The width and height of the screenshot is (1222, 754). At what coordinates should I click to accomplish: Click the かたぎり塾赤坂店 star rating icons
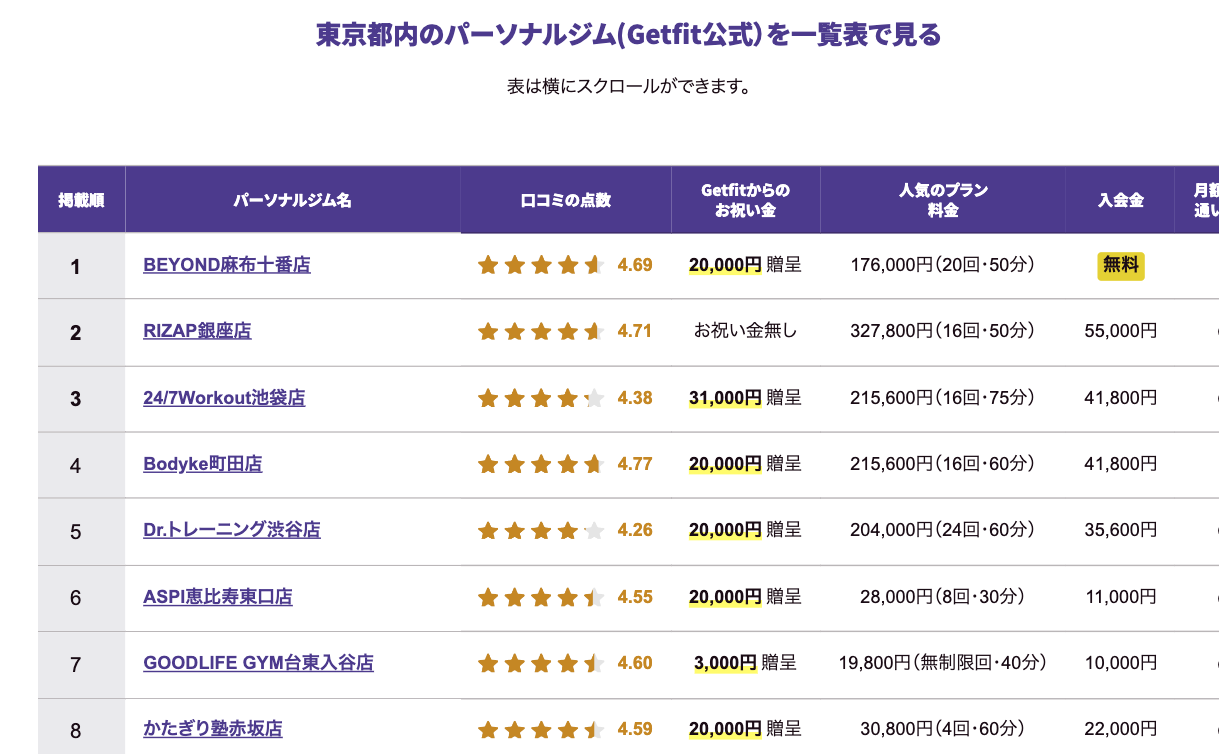coord(541,729)
